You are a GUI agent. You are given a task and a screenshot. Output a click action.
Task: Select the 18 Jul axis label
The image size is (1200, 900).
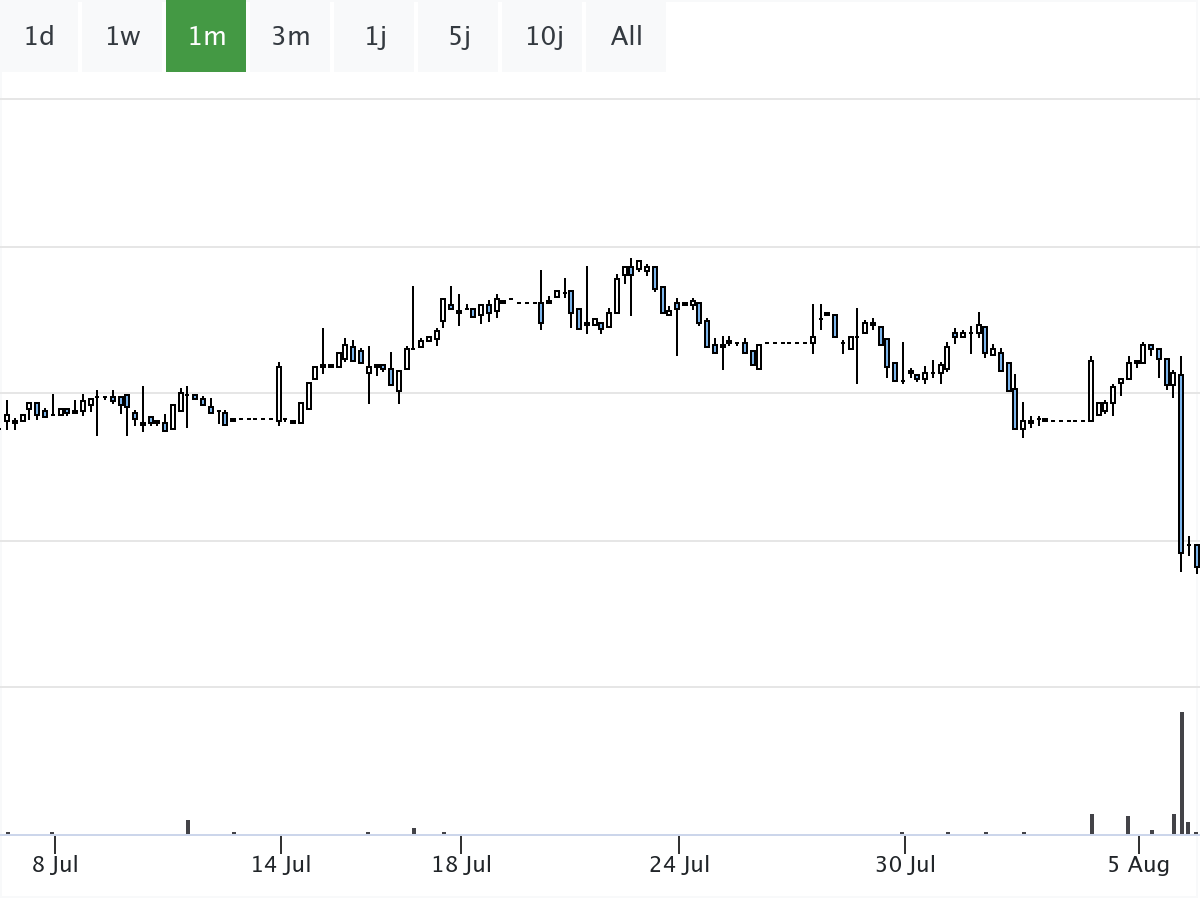click(x=461, y=864)
